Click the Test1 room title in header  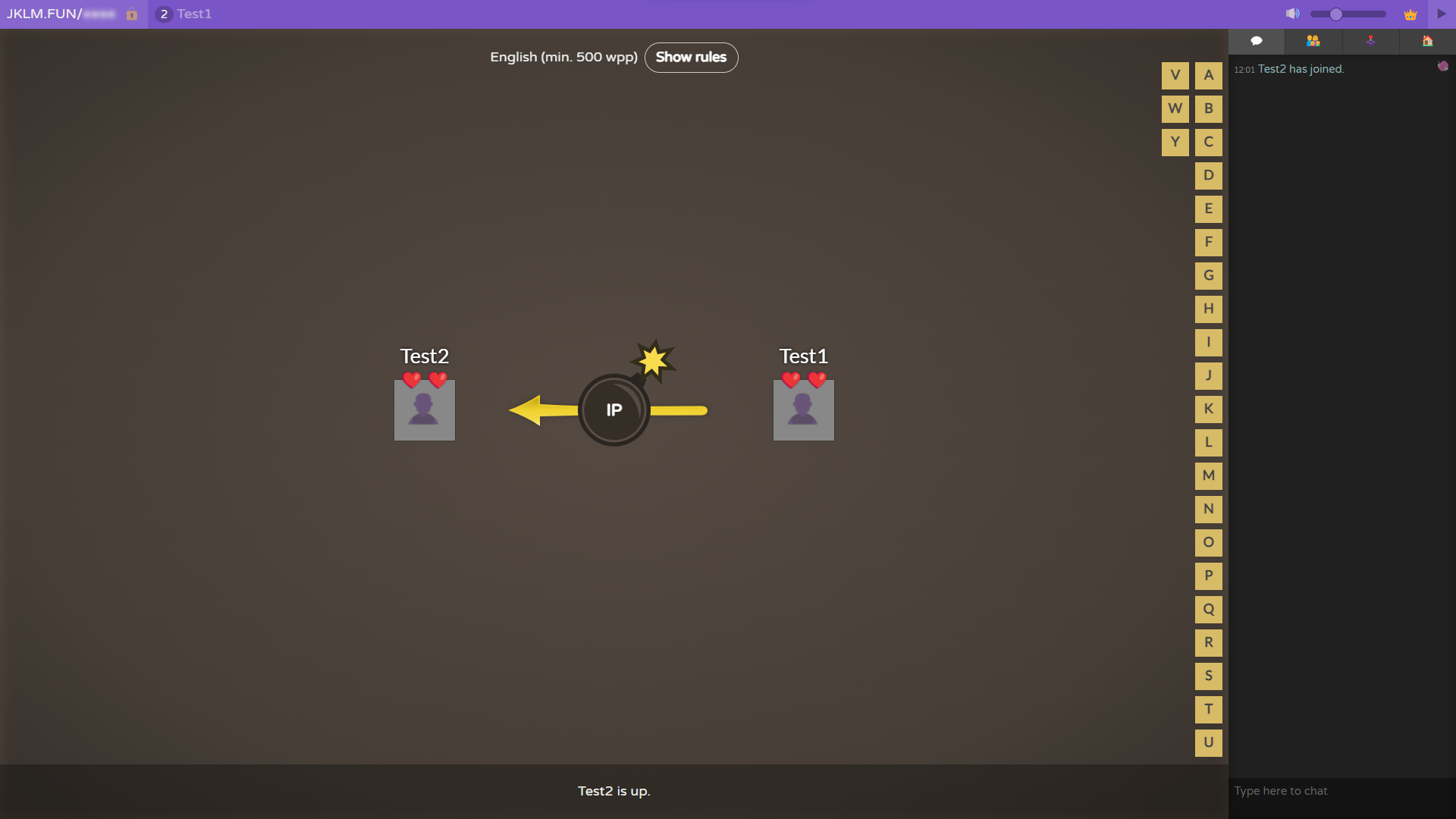coord(194,14)
